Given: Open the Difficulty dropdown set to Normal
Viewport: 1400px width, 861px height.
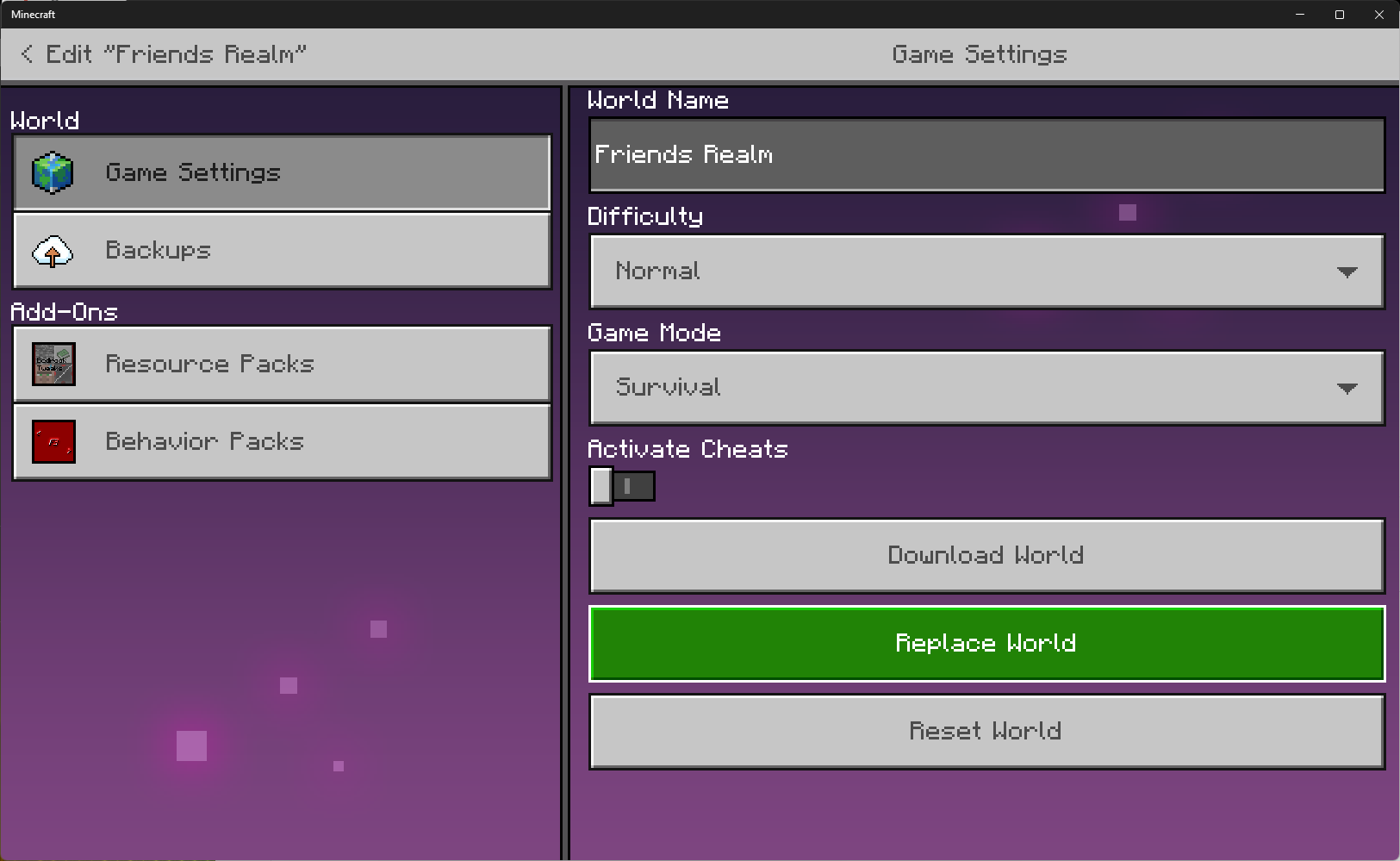Looking at the screenshot, I should [986, 271].
